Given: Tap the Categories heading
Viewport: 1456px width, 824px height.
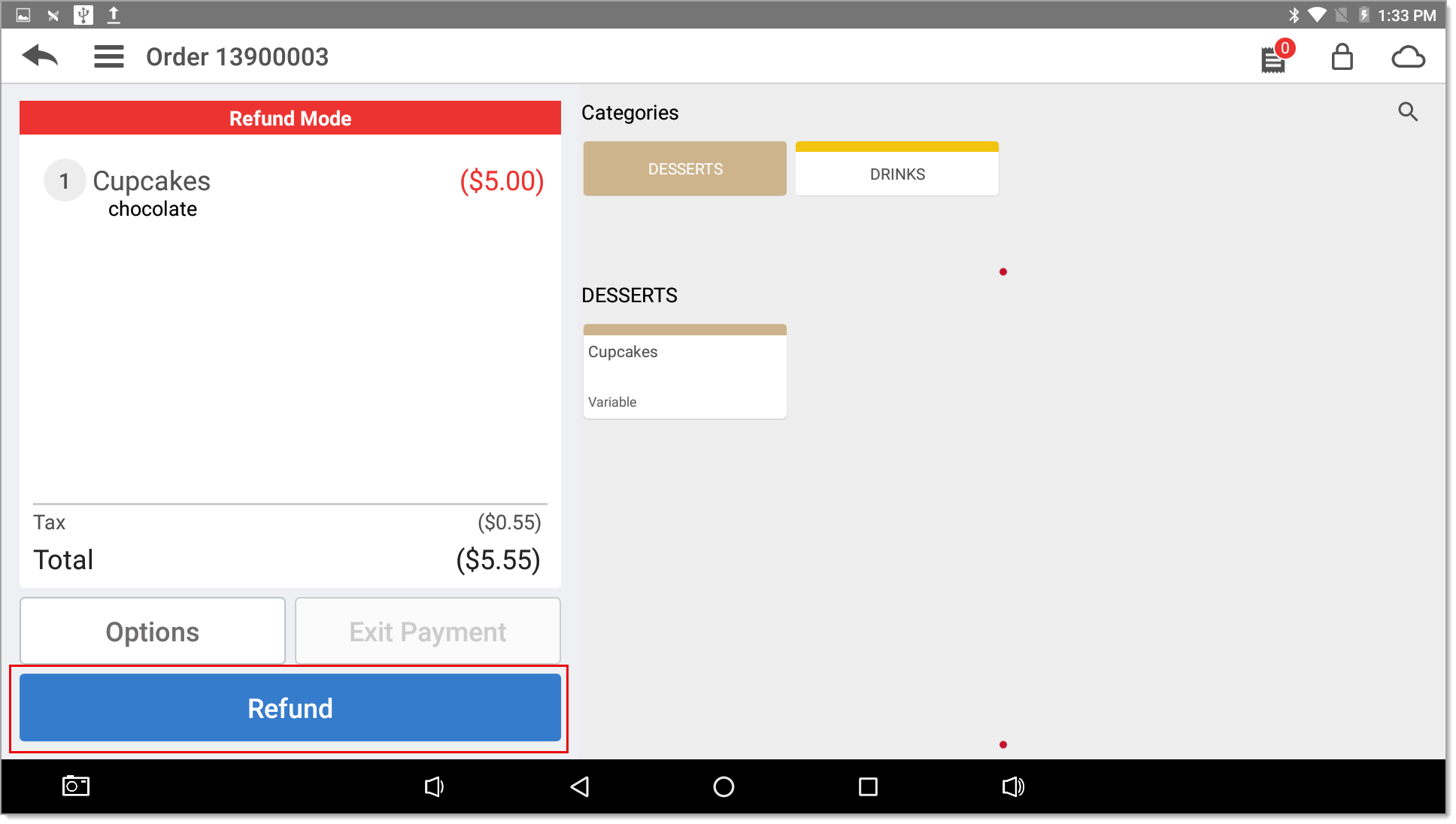Looking at the screenshot, I should (630, 113).
